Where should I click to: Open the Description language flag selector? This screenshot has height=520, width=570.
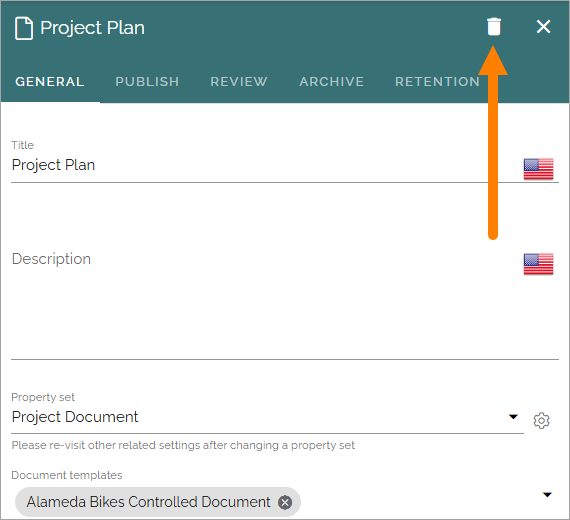pyautogui.click(x=538, y=264)
